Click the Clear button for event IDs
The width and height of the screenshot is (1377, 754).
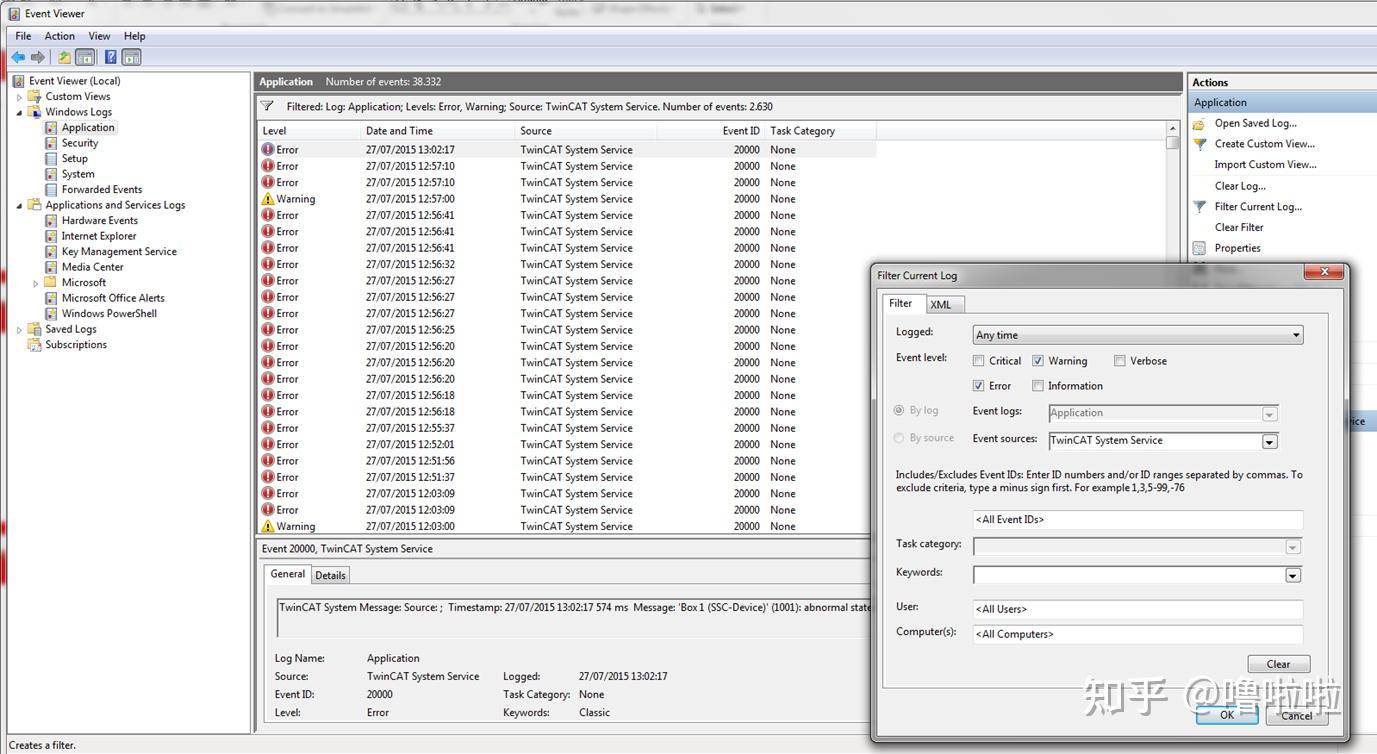[x=1277, y=663]
